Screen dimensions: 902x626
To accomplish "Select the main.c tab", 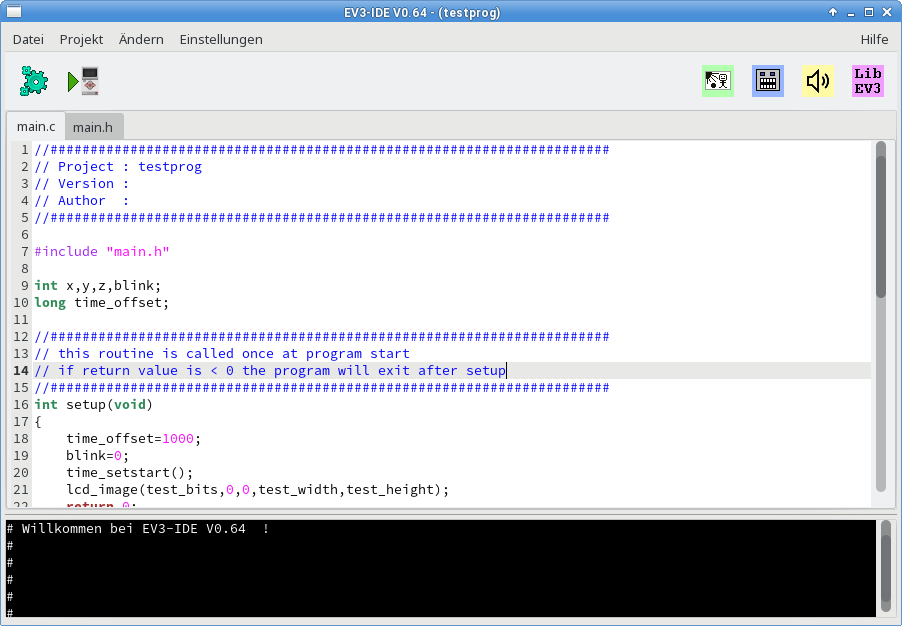I will coord(36,126).
